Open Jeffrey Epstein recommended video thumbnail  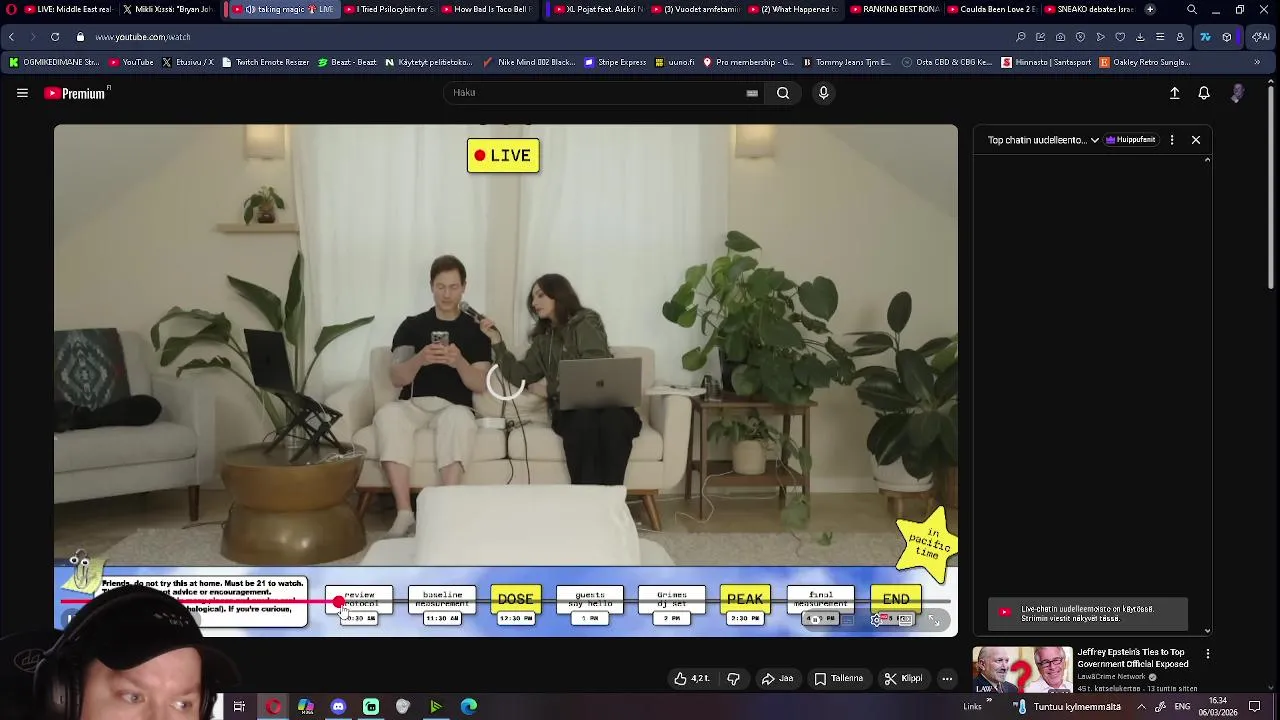tap(1022, 670)
